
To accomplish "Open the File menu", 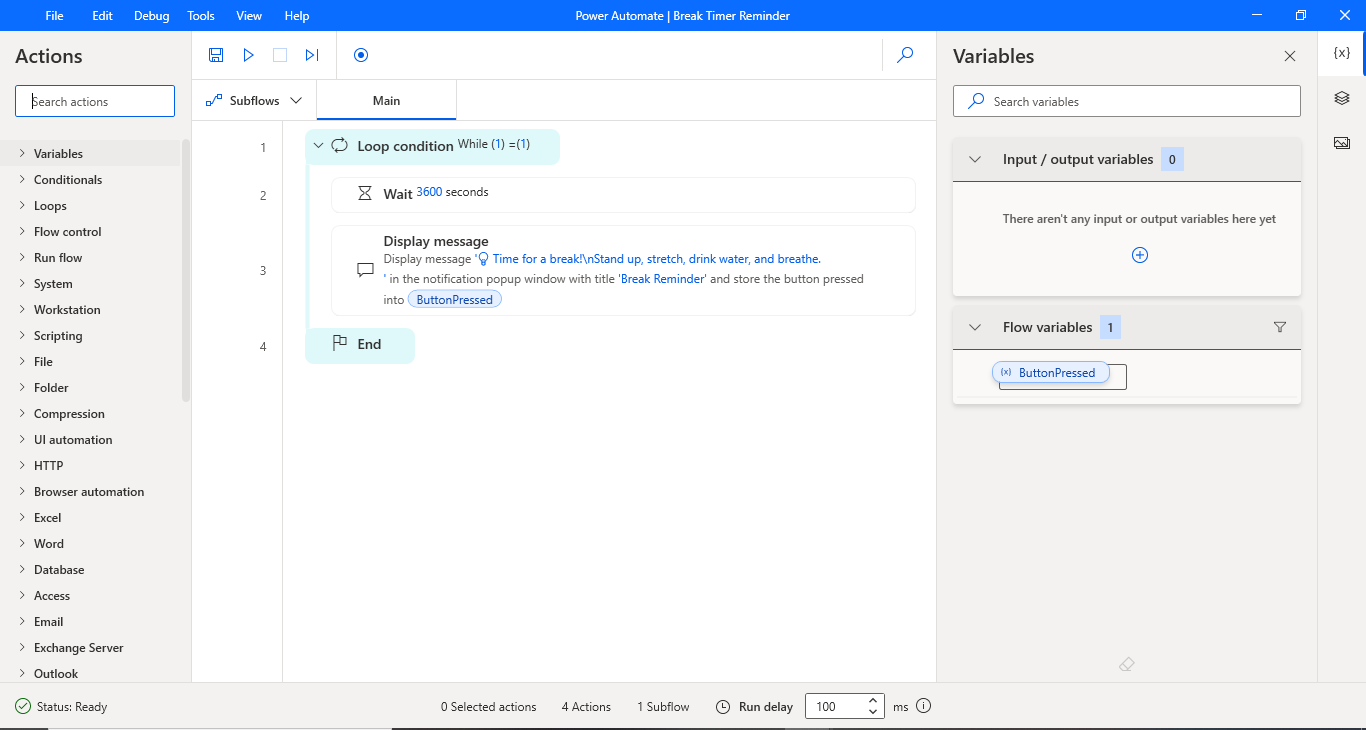I will pyautogui.click(x=55, y=16).
